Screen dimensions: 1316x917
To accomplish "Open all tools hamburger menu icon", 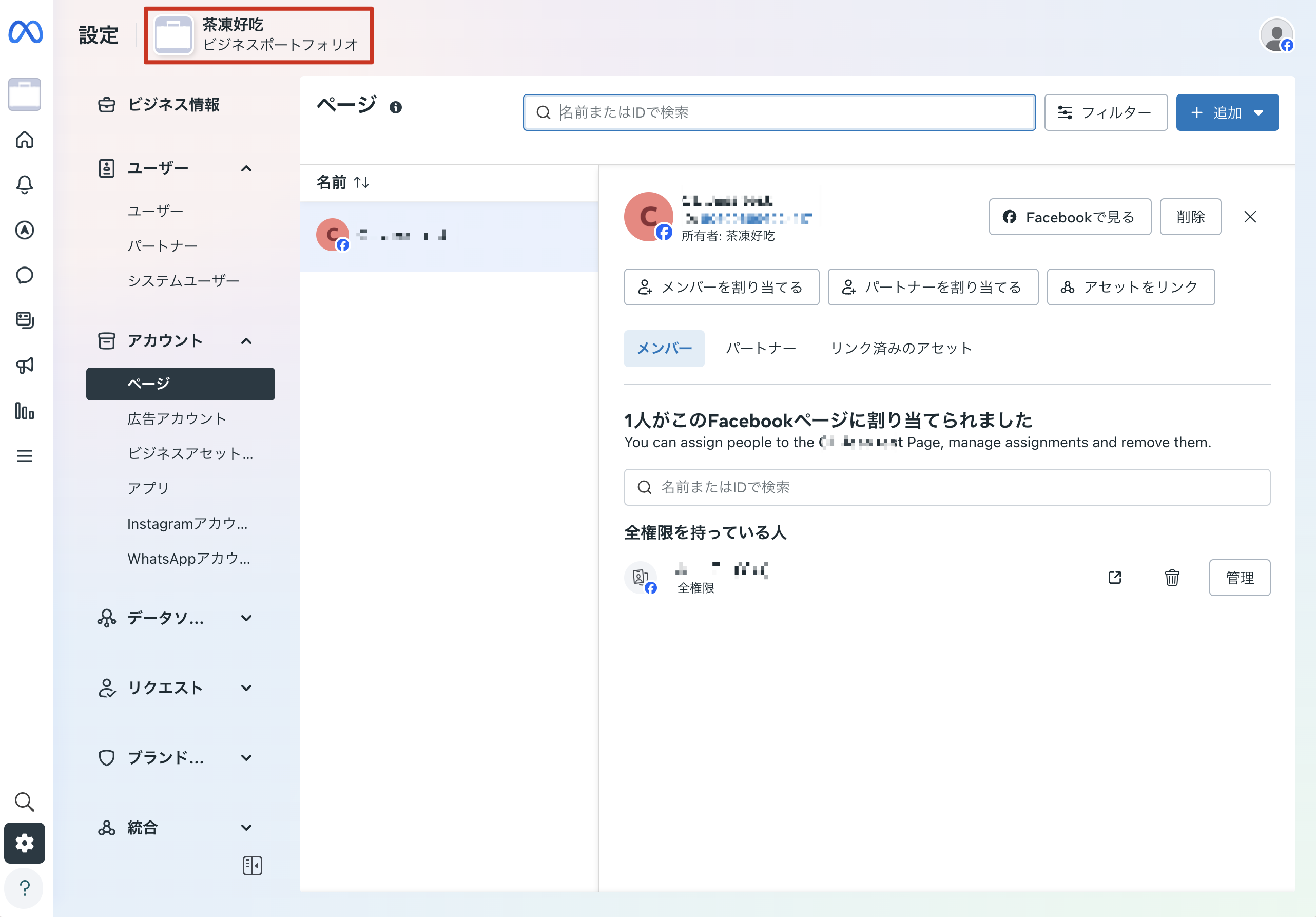I will pyautogui.click(x=25, y=456).
